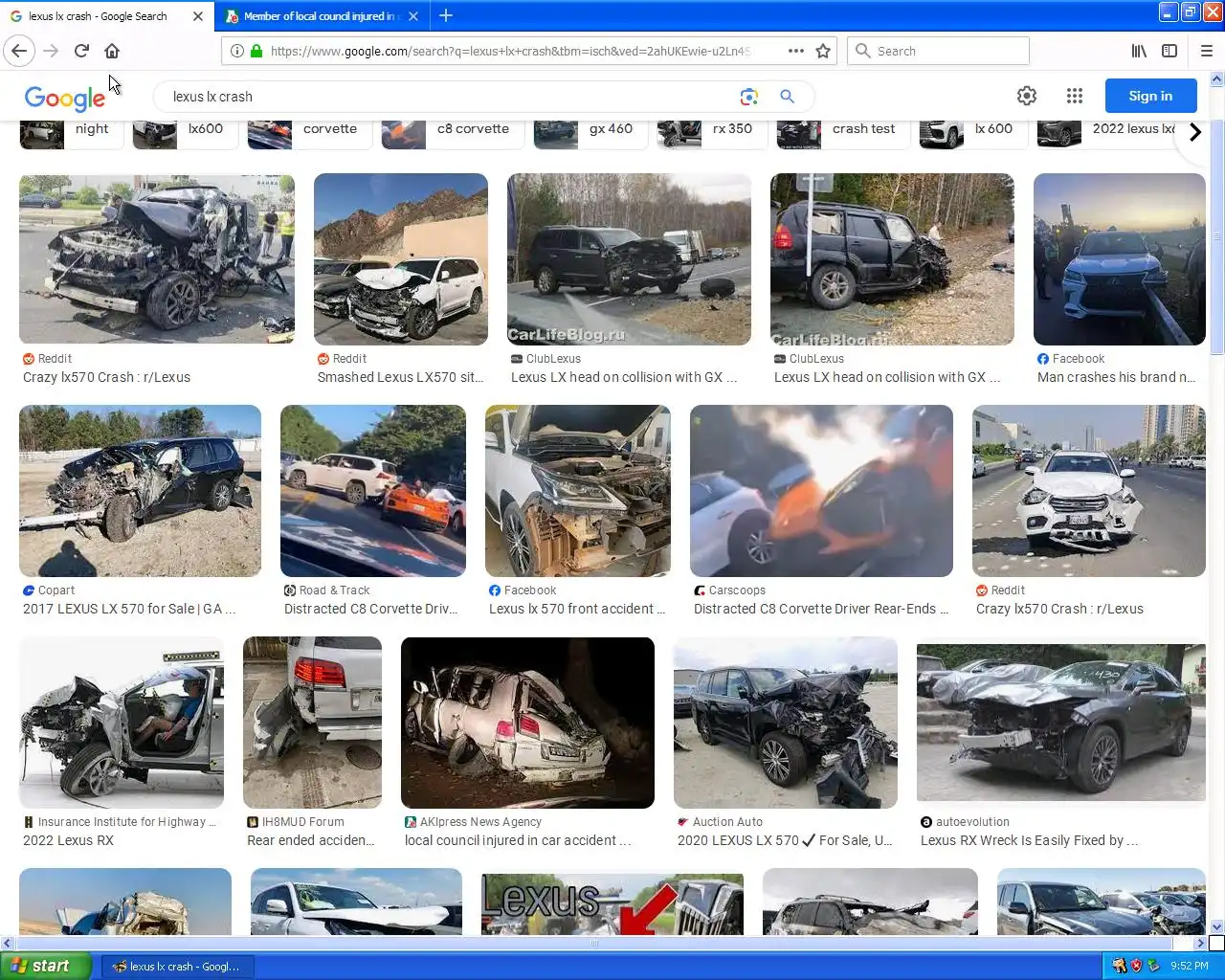
Task: Open Lexus RX Wreck Is Easily Fixed link
Action: coord(1030,840)
